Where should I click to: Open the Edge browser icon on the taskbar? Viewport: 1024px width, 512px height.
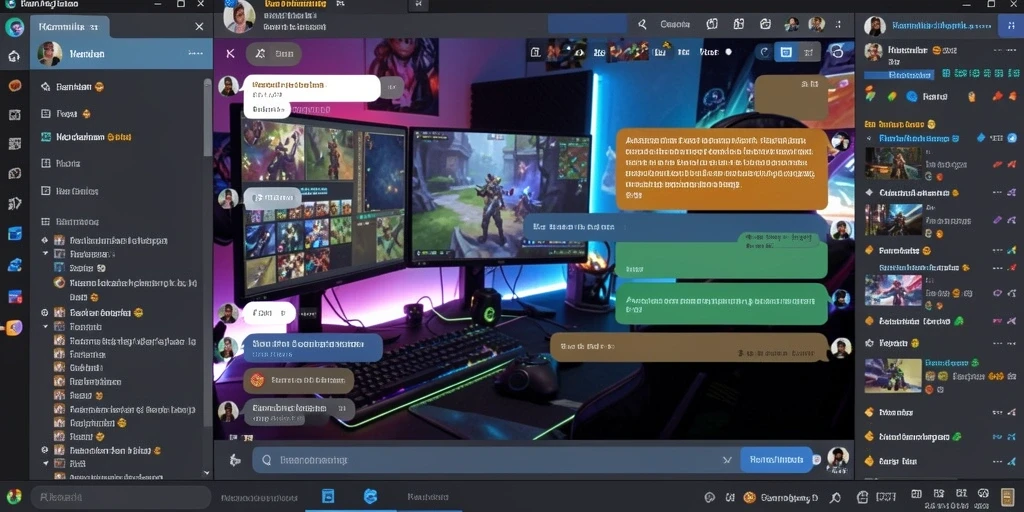click(x=370, y=496)
